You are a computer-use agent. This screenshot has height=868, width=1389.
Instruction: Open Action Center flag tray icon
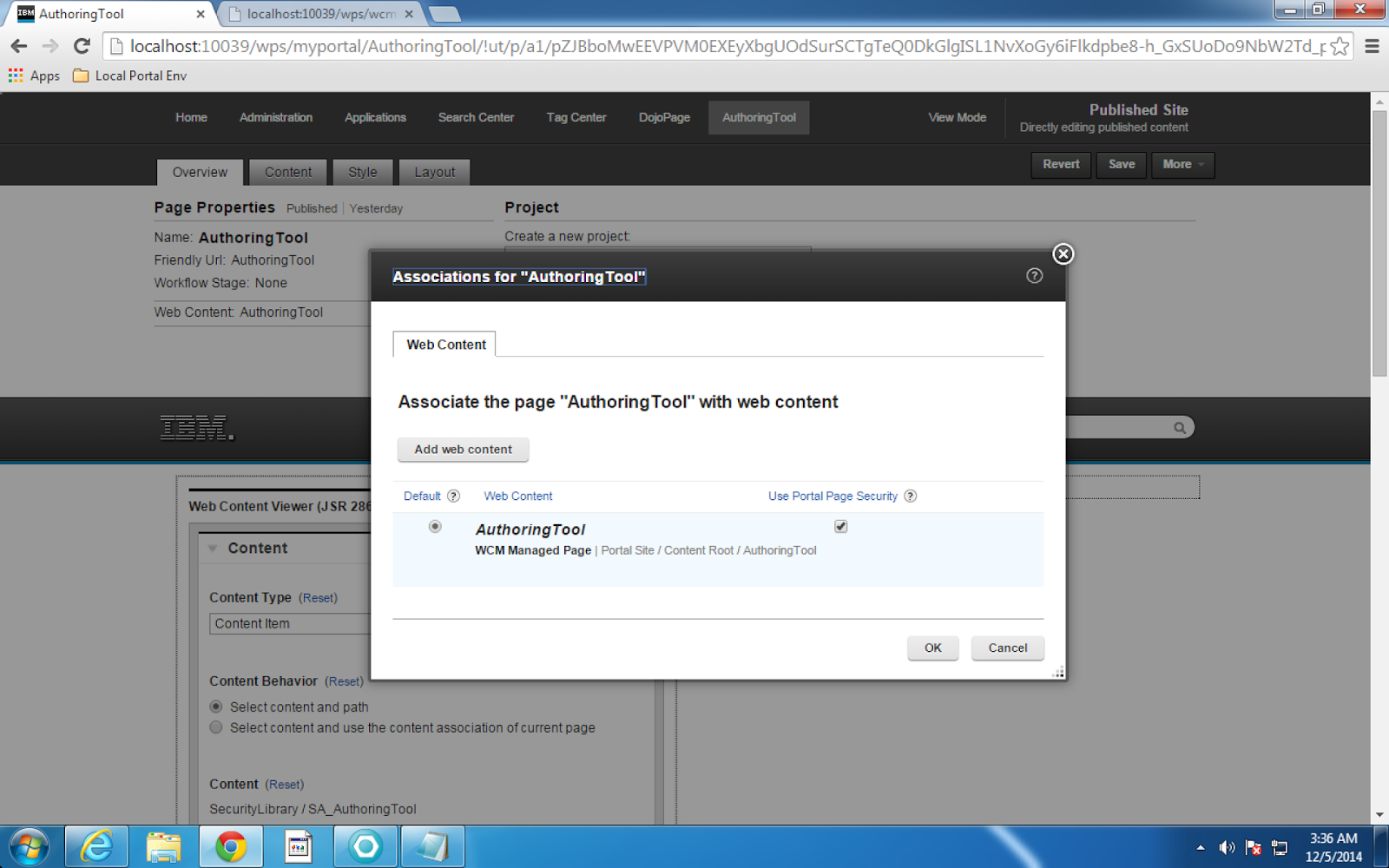tap(1253, 847)
